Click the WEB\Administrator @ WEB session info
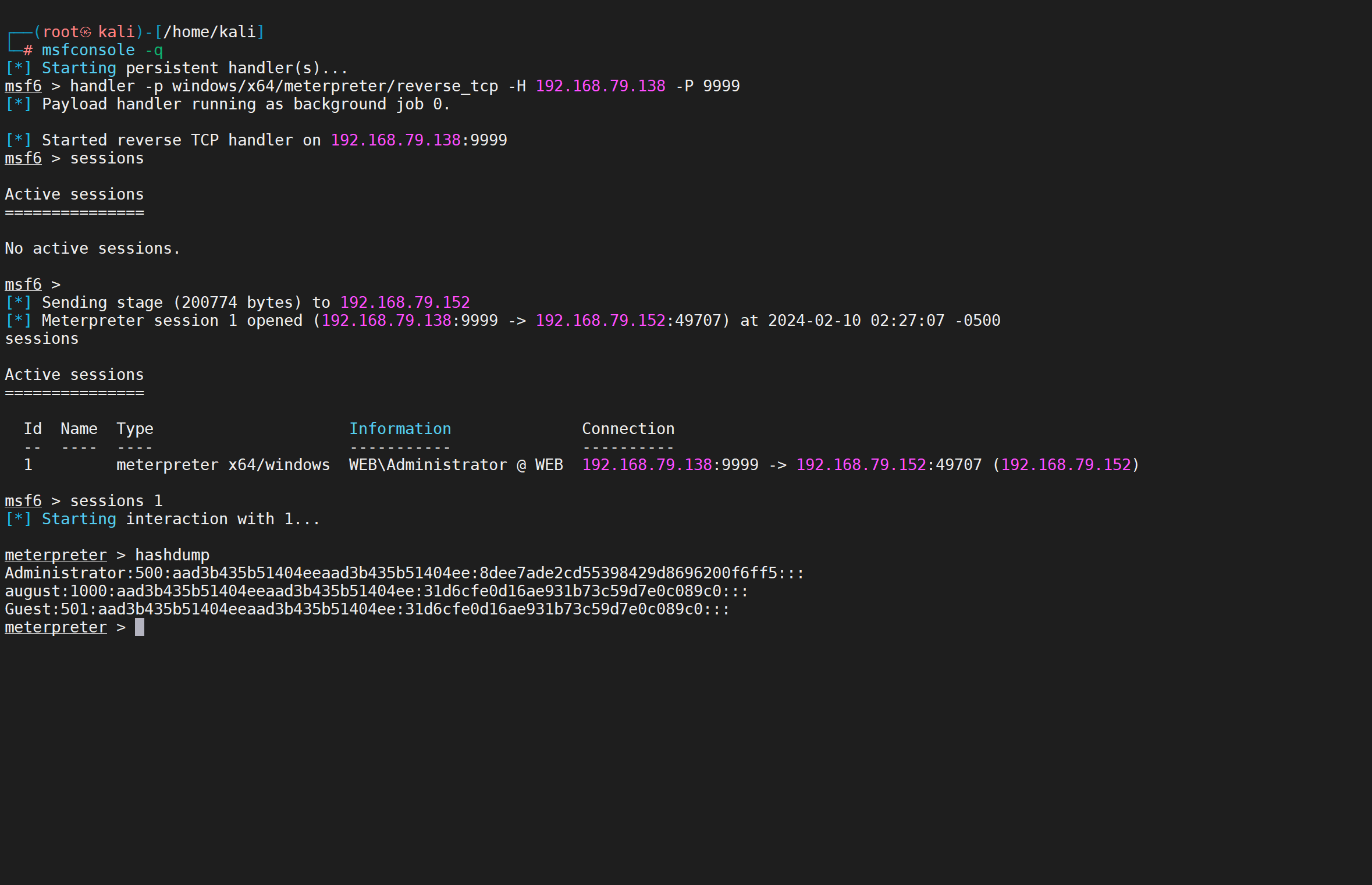Viewport: 1372px width, 885px height. tap(456, 465)
